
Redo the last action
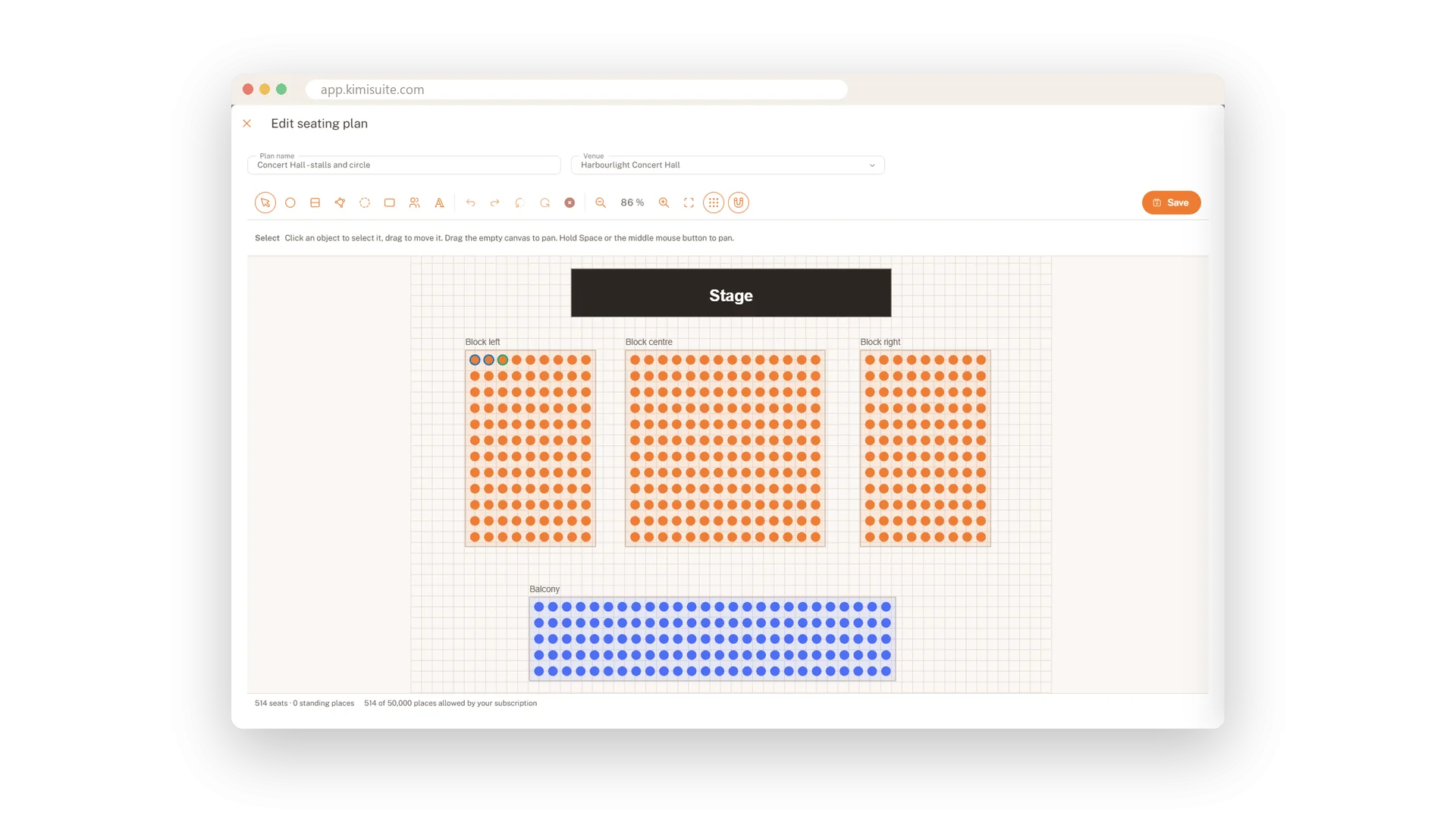(495, 202)
